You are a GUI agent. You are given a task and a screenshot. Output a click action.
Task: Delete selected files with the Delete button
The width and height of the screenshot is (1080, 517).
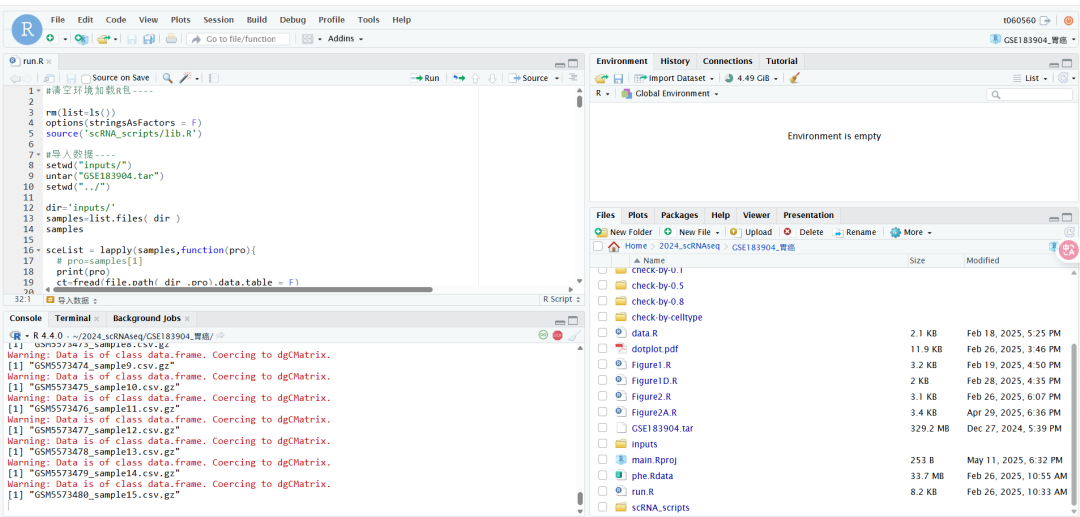coord(804,232)
